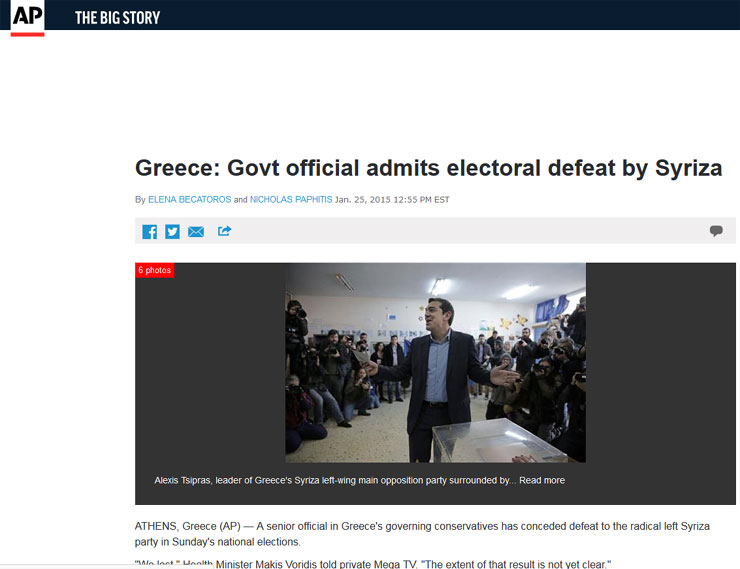Open author Elena Becatoros link
740x569 pixels.
coord(190,200)
